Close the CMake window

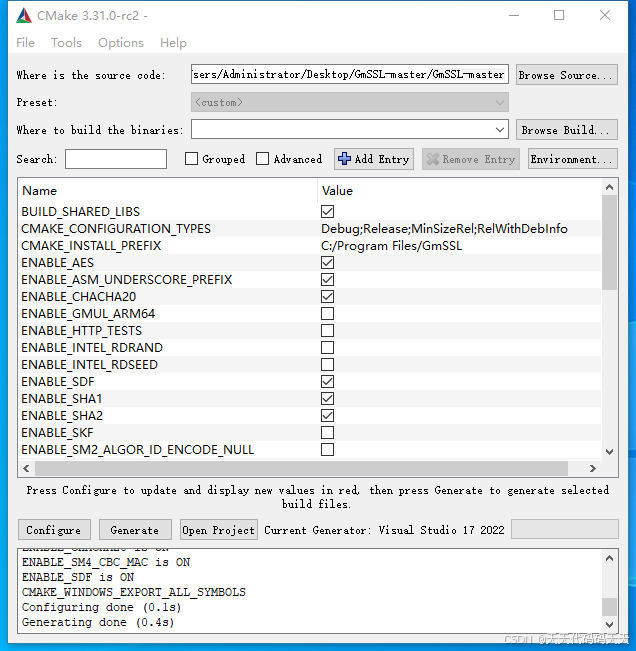pyautogui.click(x=605, y=16)
